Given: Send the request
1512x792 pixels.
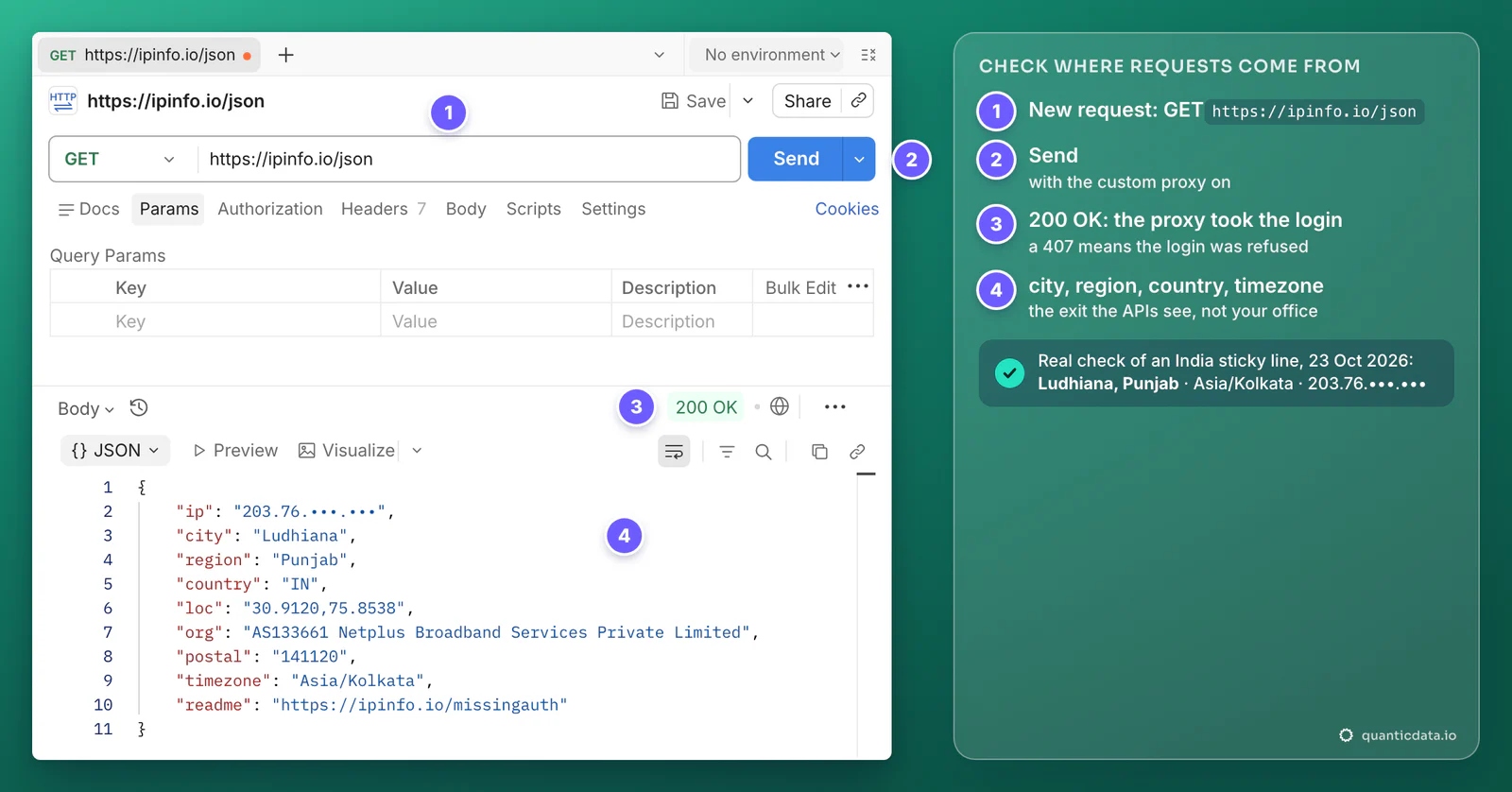Looking at the screenshot, I should 796,159.
